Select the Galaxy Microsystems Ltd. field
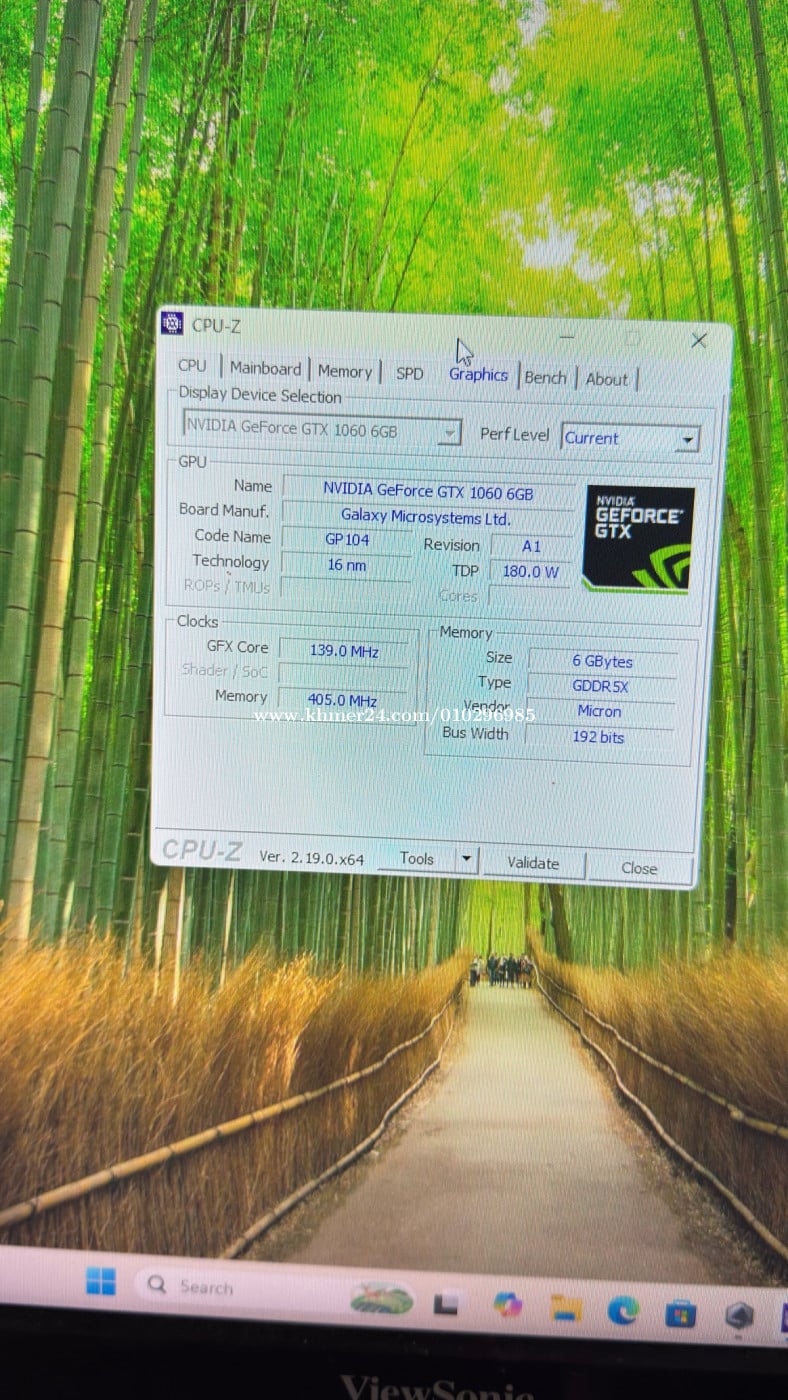Screen dimensions: 788x1400 [426, 517]
